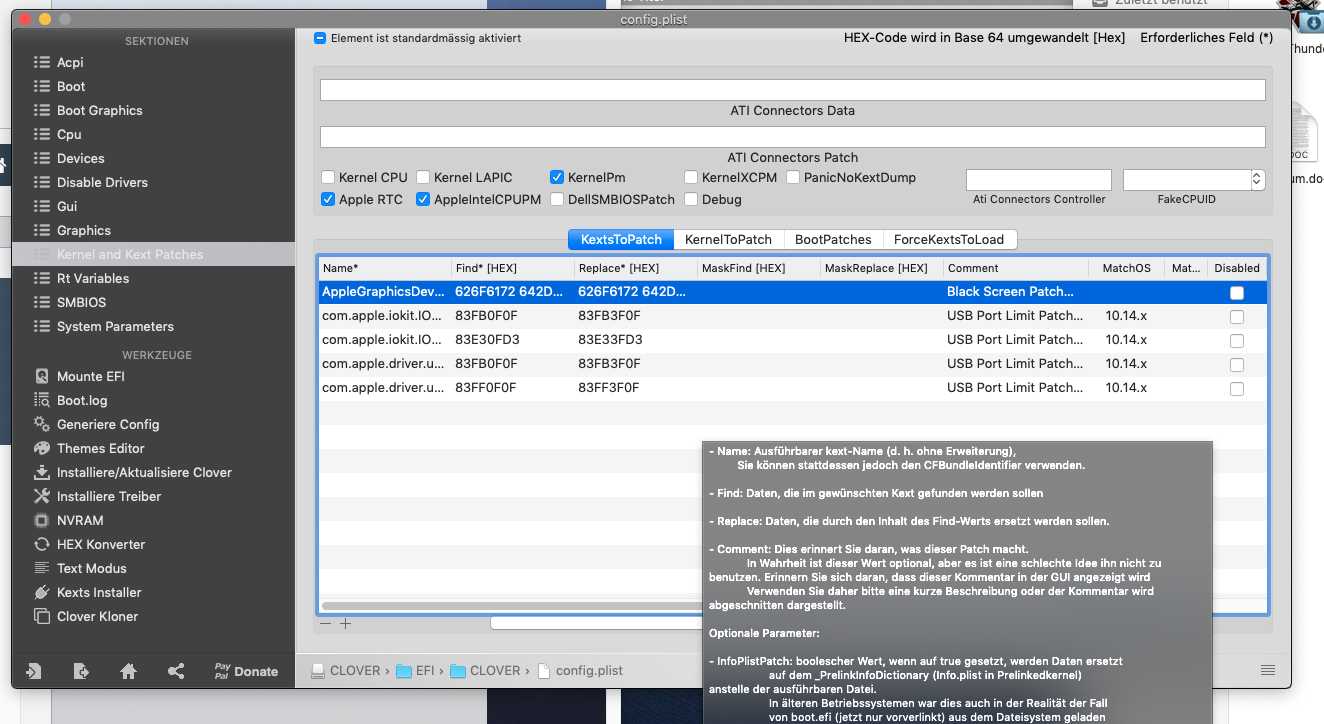Enable the DellSMBIOSPatch checkbox
This screenshot has width=1324, height=724.
(x=557, y=199)
